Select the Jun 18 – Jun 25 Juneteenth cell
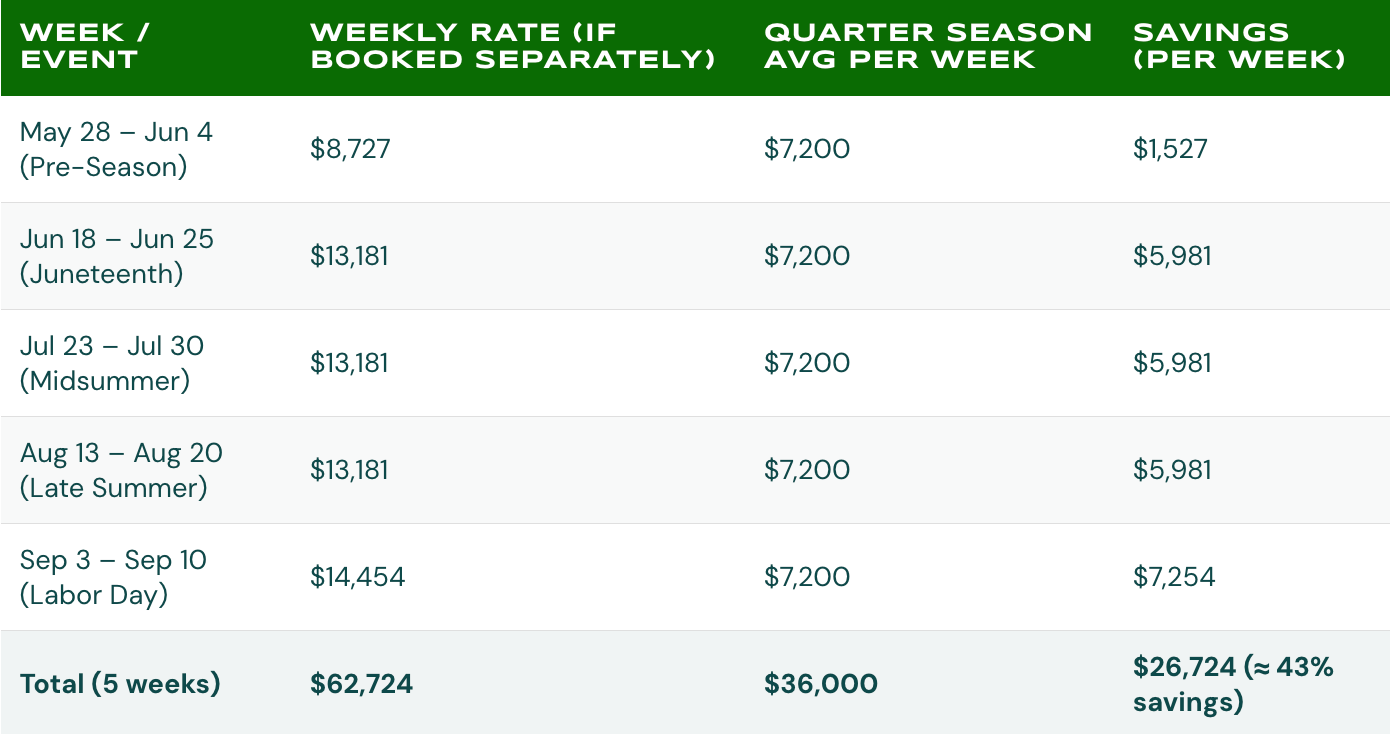 click(116, 256)
